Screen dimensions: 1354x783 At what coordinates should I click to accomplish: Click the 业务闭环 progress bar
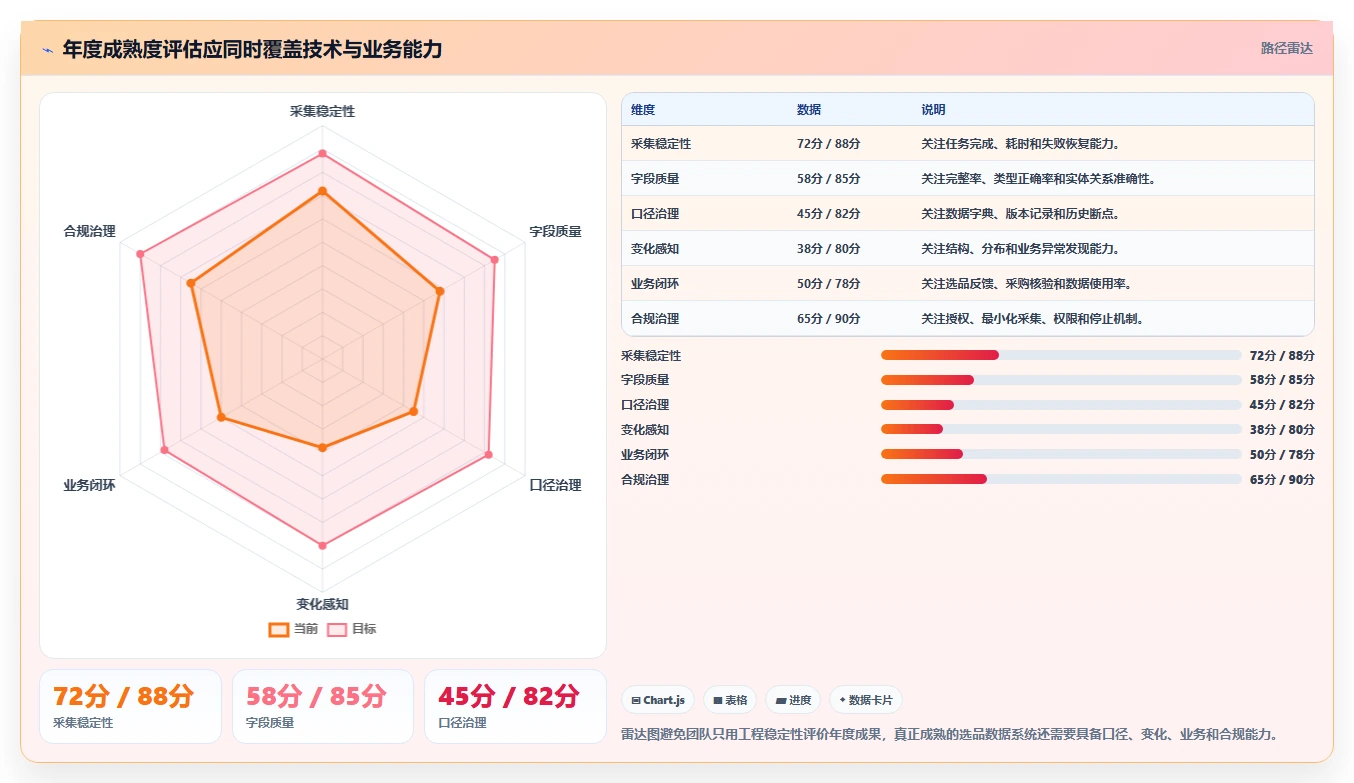[x=1061, y=454]
